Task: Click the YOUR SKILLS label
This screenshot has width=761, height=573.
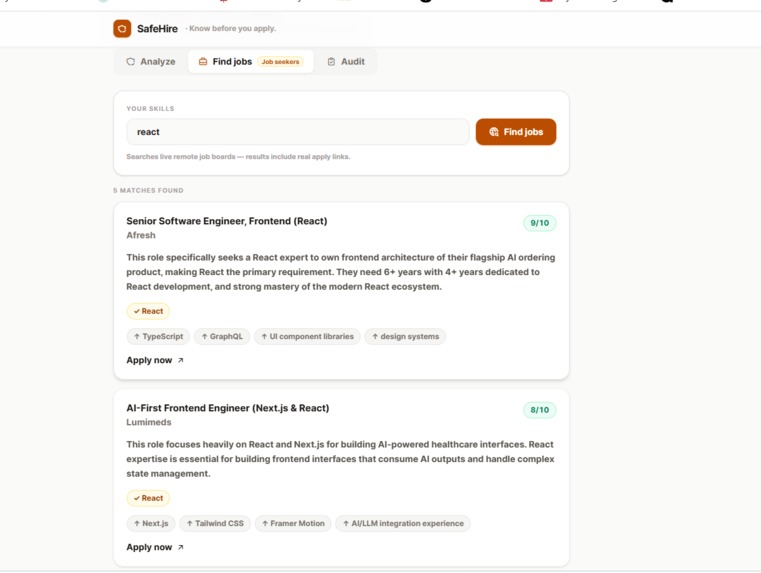Action: coord(150,109)
